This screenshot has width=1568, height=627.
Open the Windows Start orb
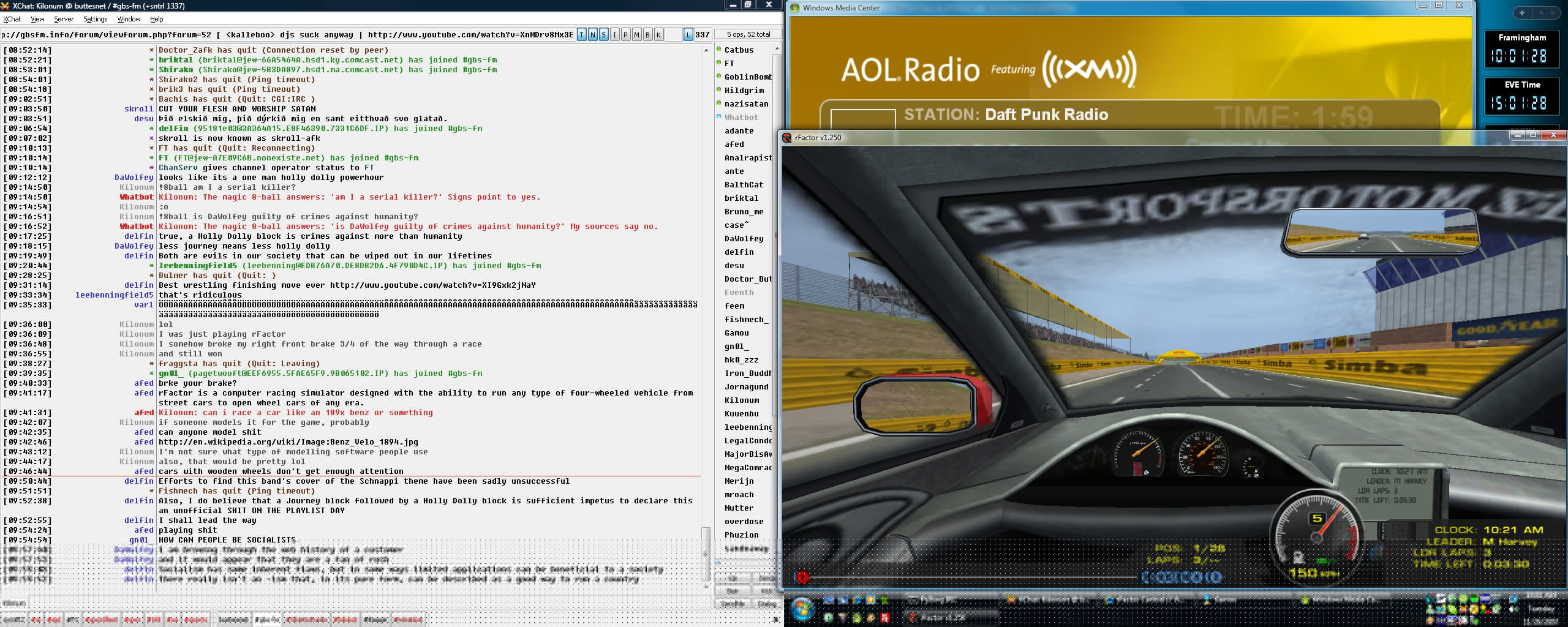(x=802, y=609)
